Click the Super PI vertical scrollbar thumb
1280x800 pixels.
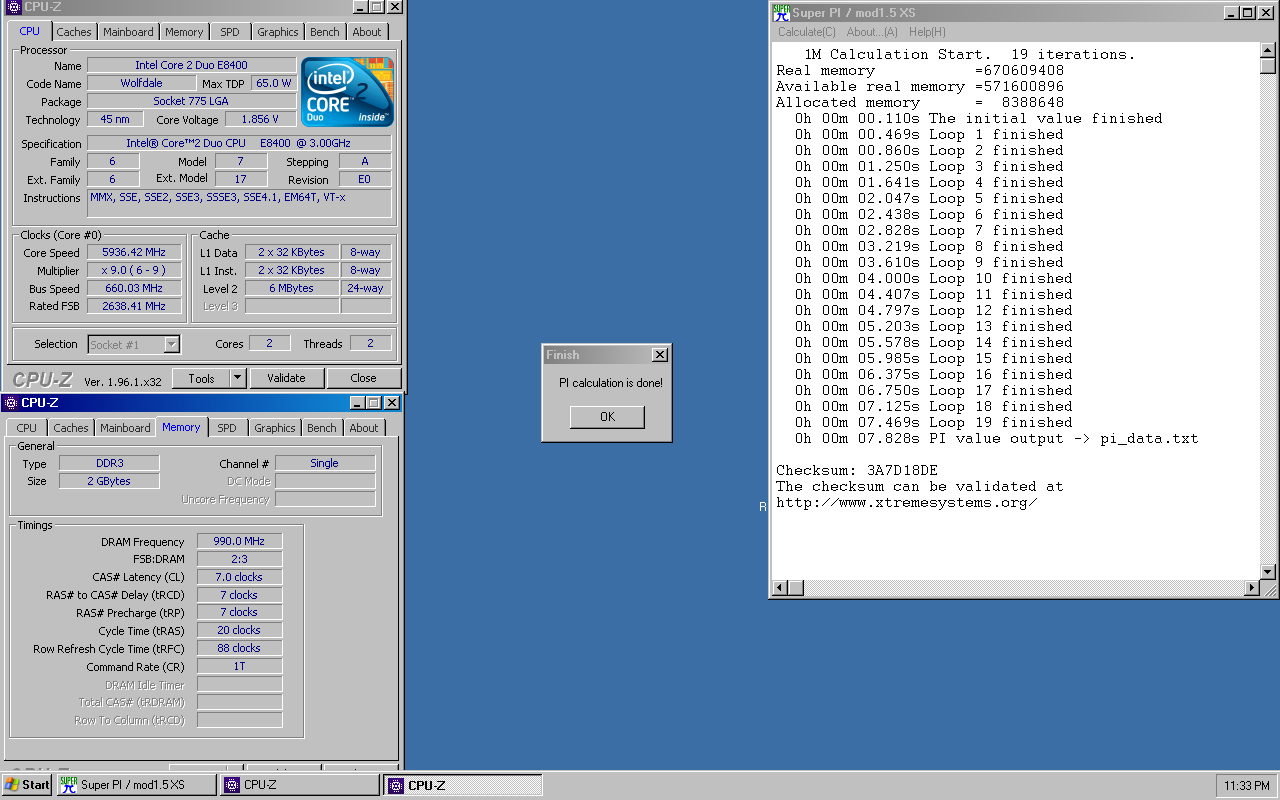click(1268, 66)
